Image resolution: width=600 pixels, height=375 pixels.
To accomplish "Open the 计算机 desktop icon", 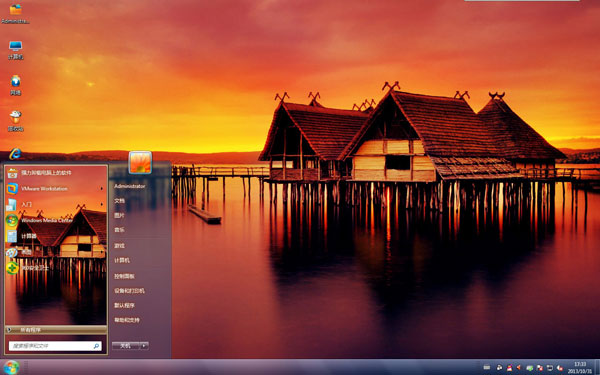I will [x=16, y=50].
